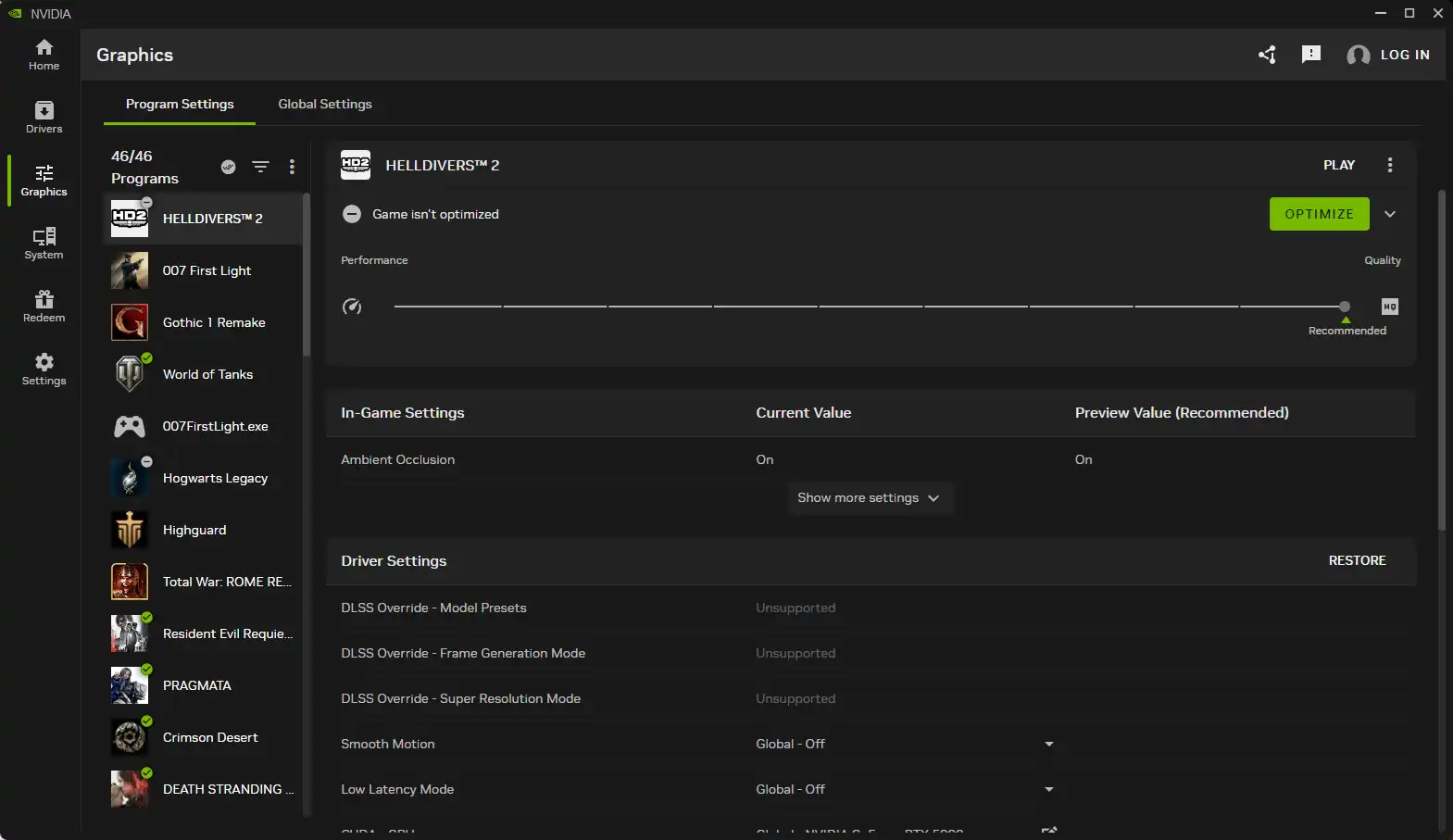Image resolution: width=1453 pixels, height=840 pixels.
Task: Click the Ambient Occlusion setting label
Action: click(397, 459)
